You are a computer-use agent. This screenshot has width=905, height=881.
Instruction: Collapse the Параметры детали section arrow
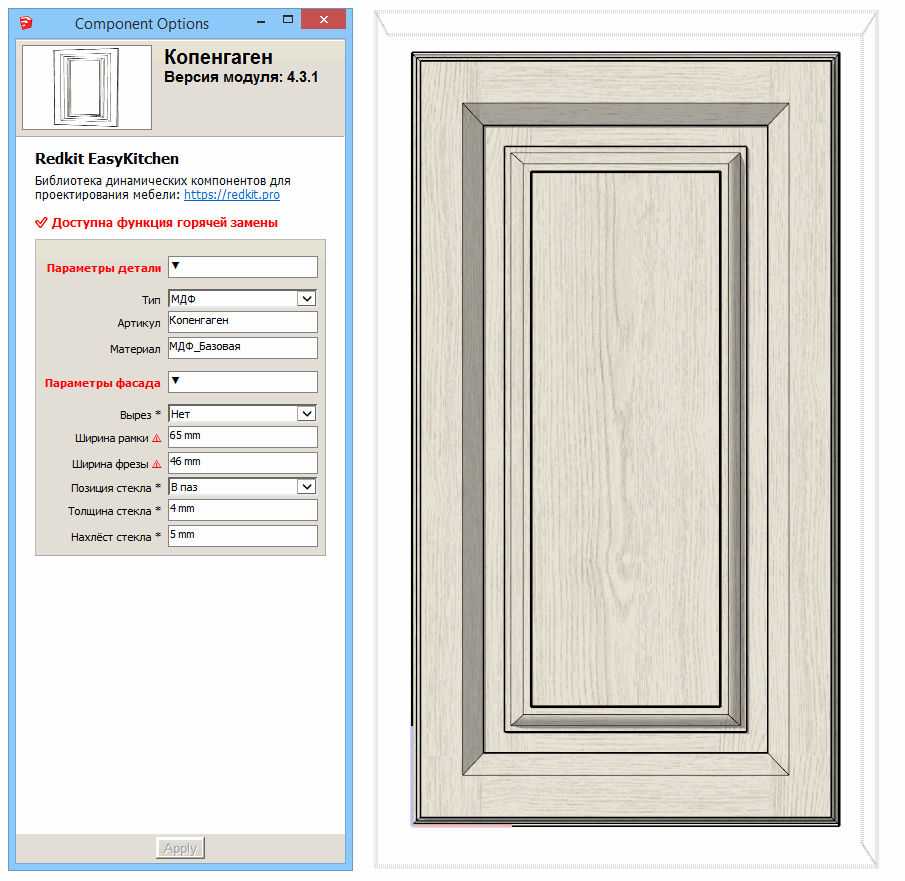tap(175, 266)
